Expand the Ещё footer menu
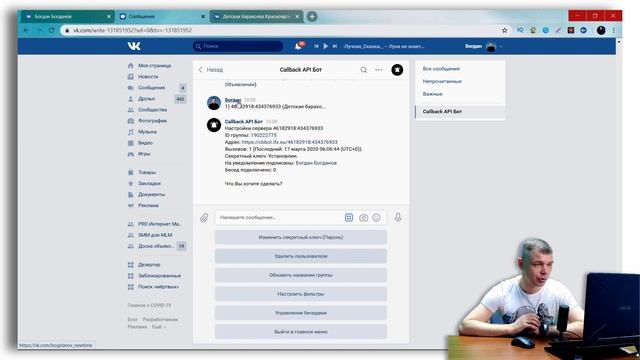640x360 pixels. (158, 327)
